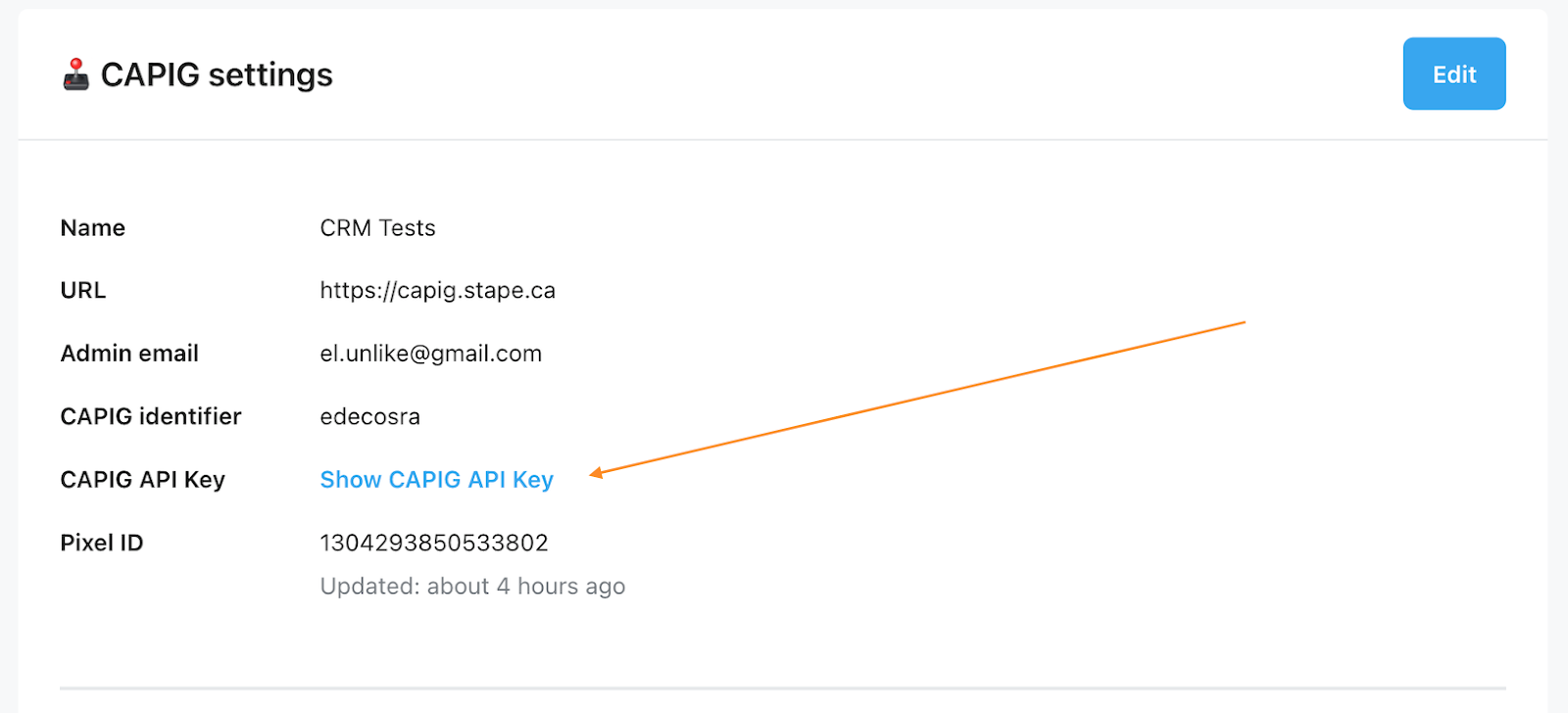Click the Admin email label
This screenshot has height=713, width=1568.
pyautogui.click(x=129, y=353)
